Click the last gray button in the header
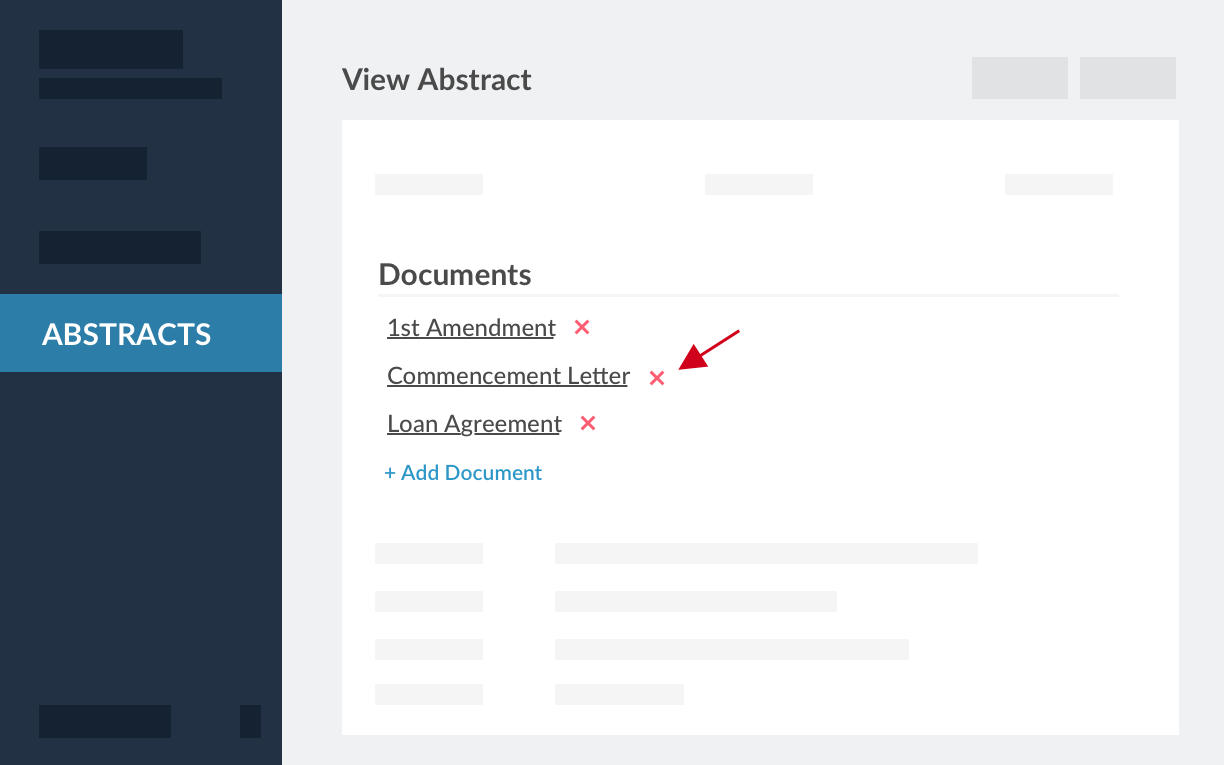 pos(1127,78)
